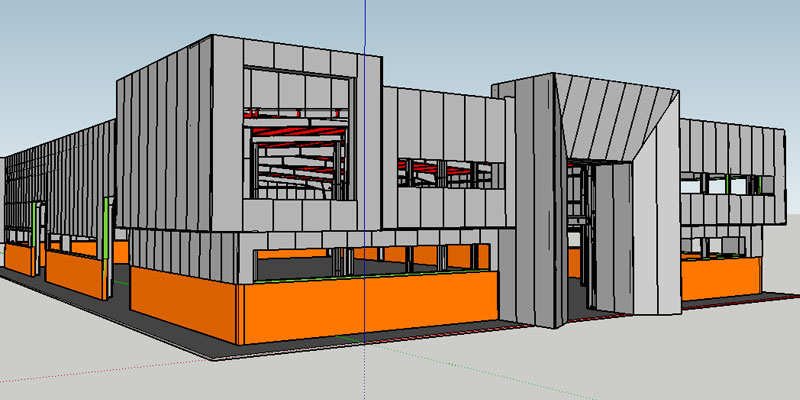Screen dimensions: 800x400
Task: Click the tall gray column left of entrance
Action: (529, 200)
